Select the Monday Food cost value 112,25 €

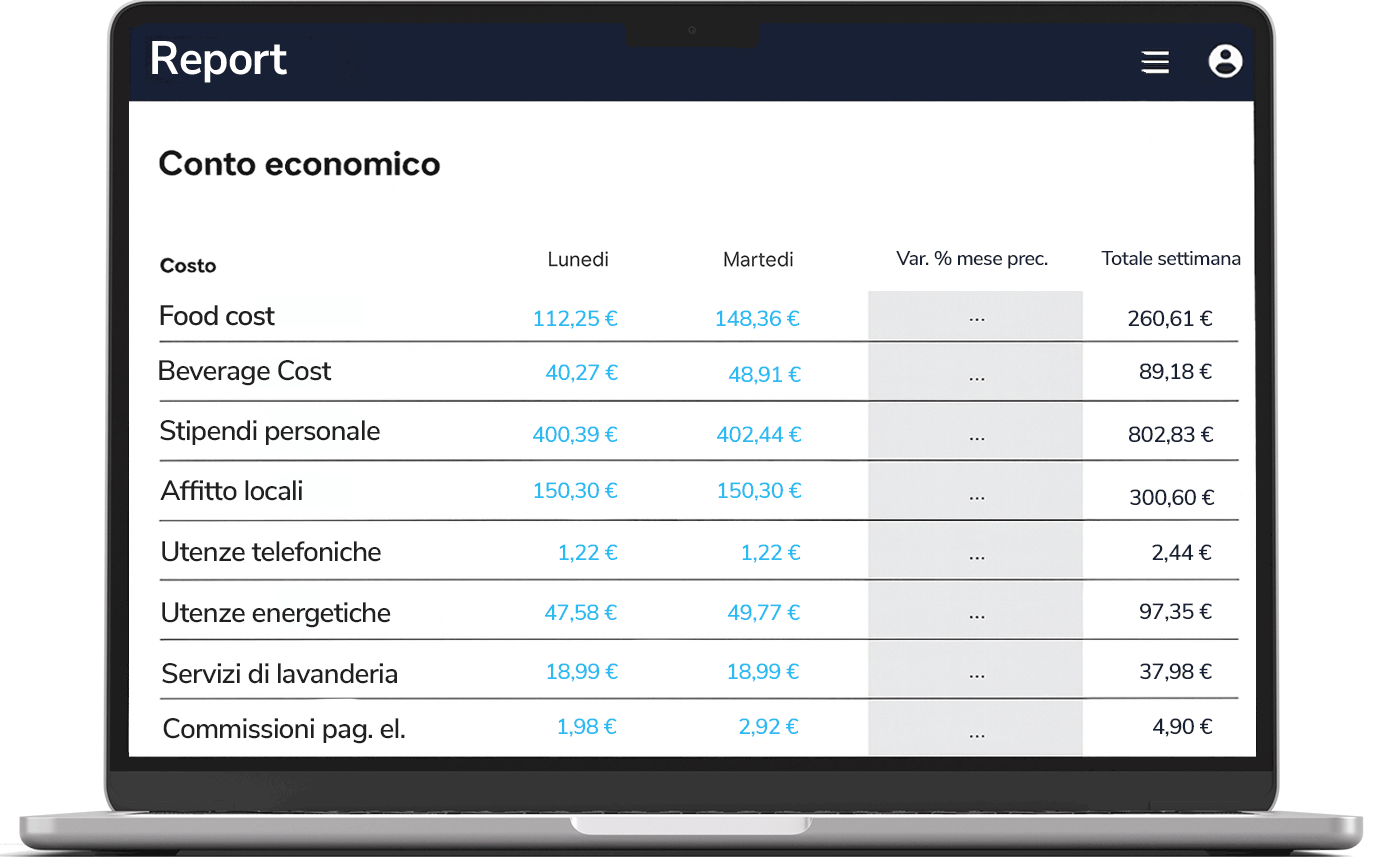pos(574,318)
